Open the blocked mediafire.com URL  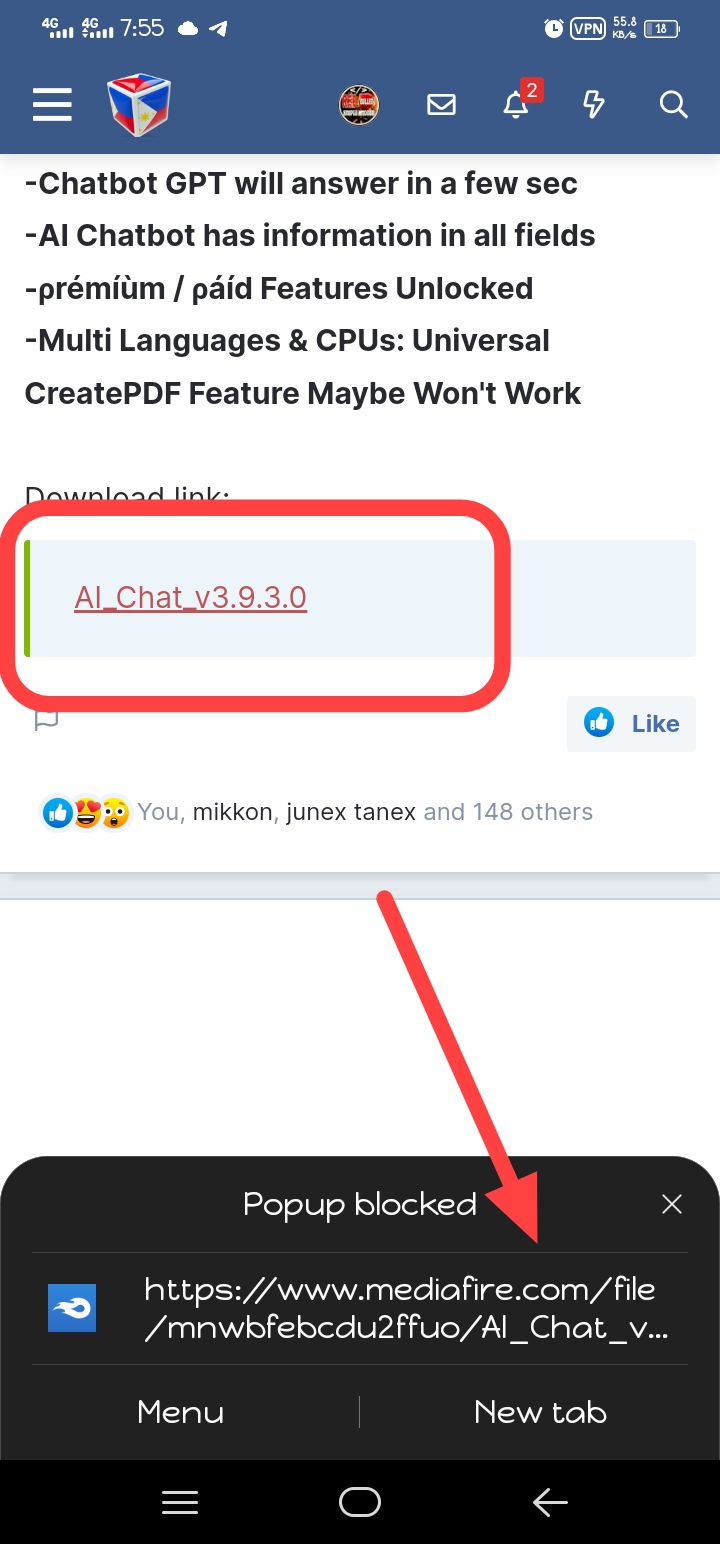[400, 1309]
